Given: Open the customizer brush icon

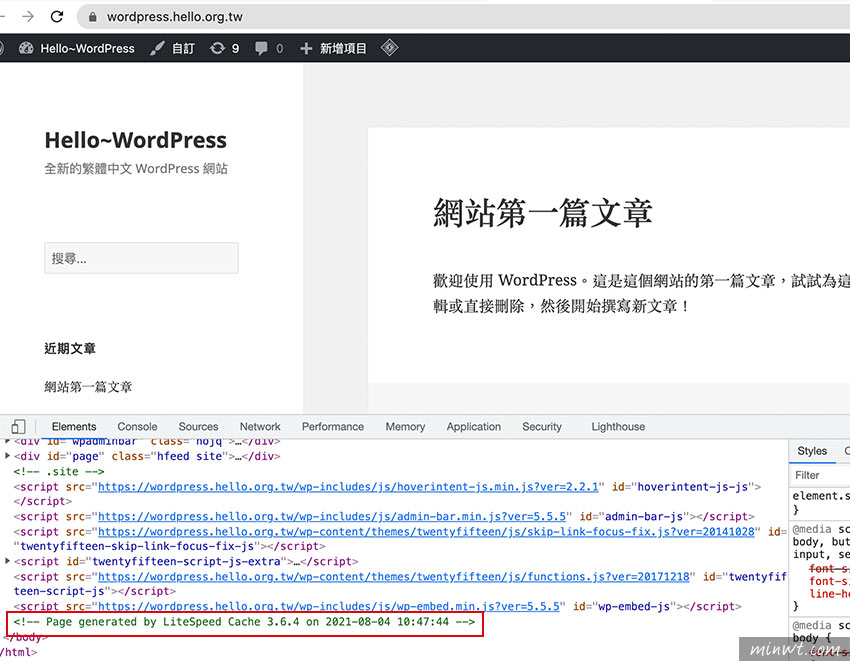Looking at the screenshot, I should [x=157, y=48].
